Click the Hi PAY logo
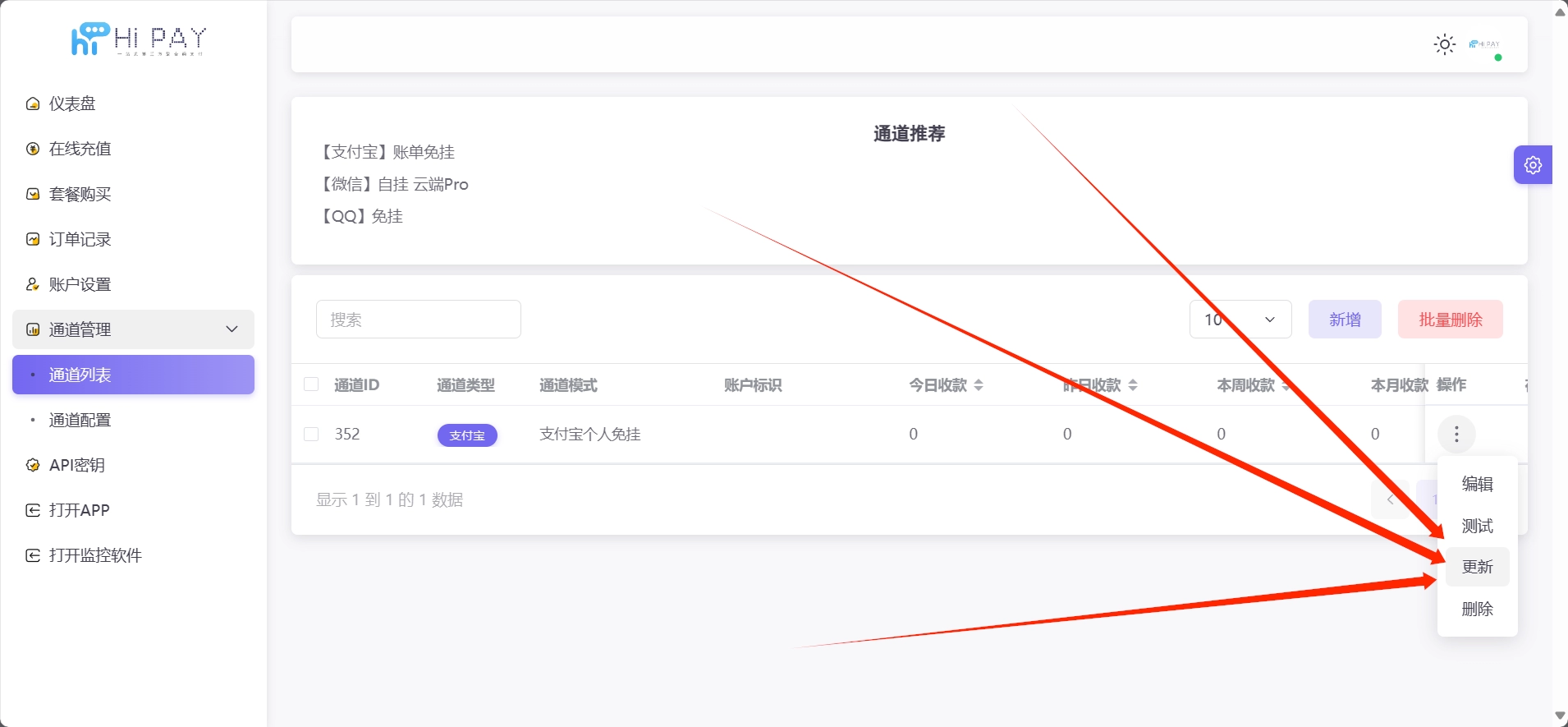This screenshot has width=1568, height=727. [x=138, y=39]
